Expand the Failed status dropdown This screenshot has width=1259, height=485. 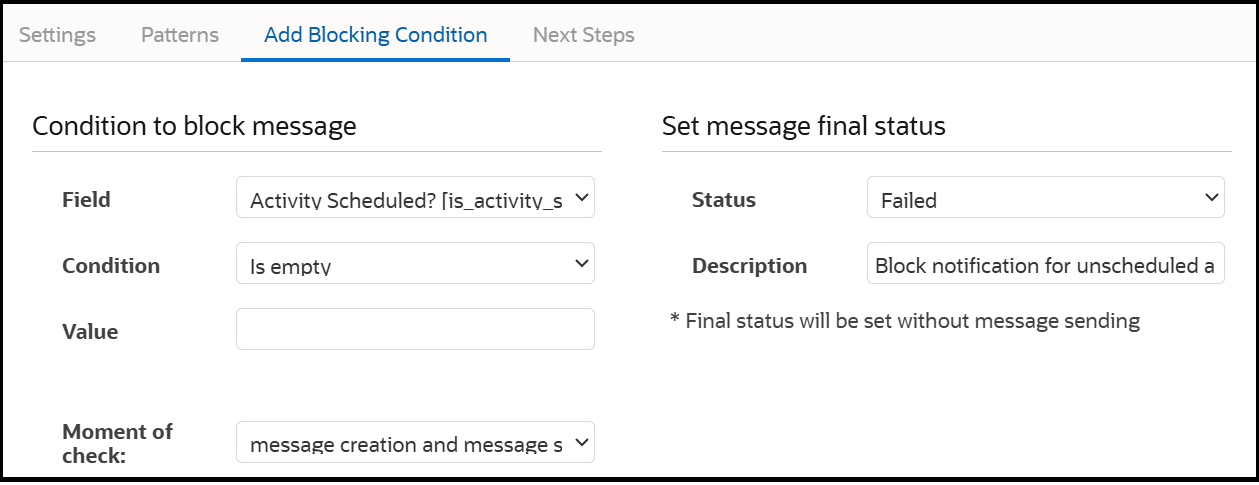(1045, 199)
